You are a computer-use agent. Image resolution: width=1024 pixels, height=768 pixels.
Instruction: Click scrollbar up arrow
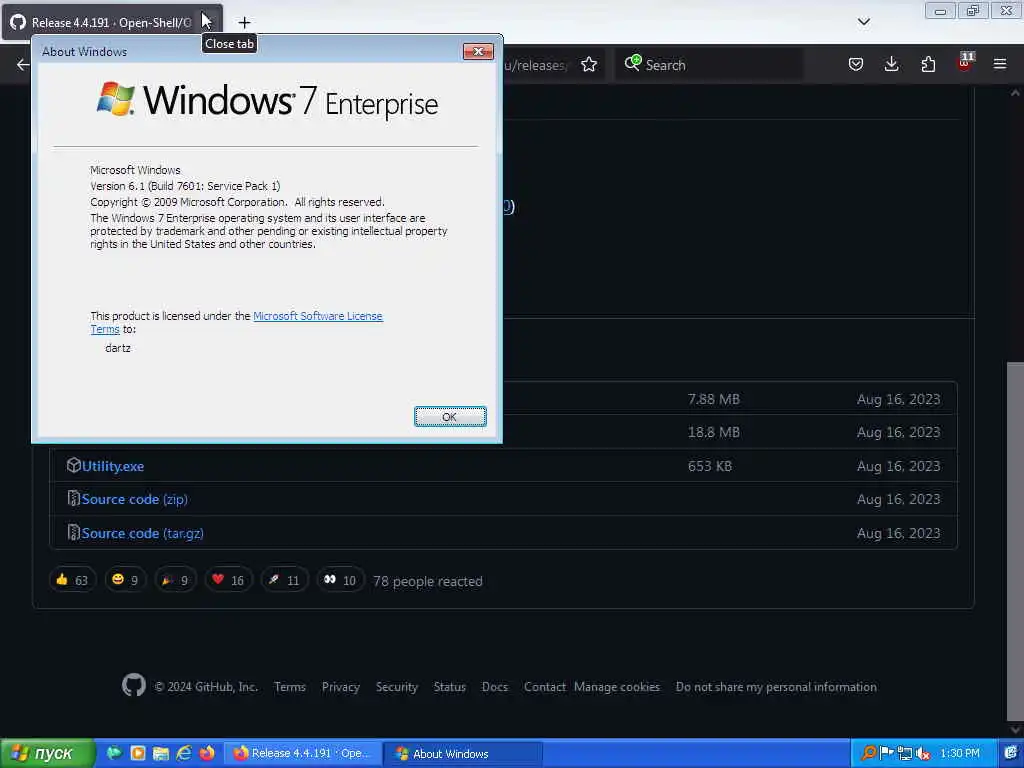point(1015,93)
